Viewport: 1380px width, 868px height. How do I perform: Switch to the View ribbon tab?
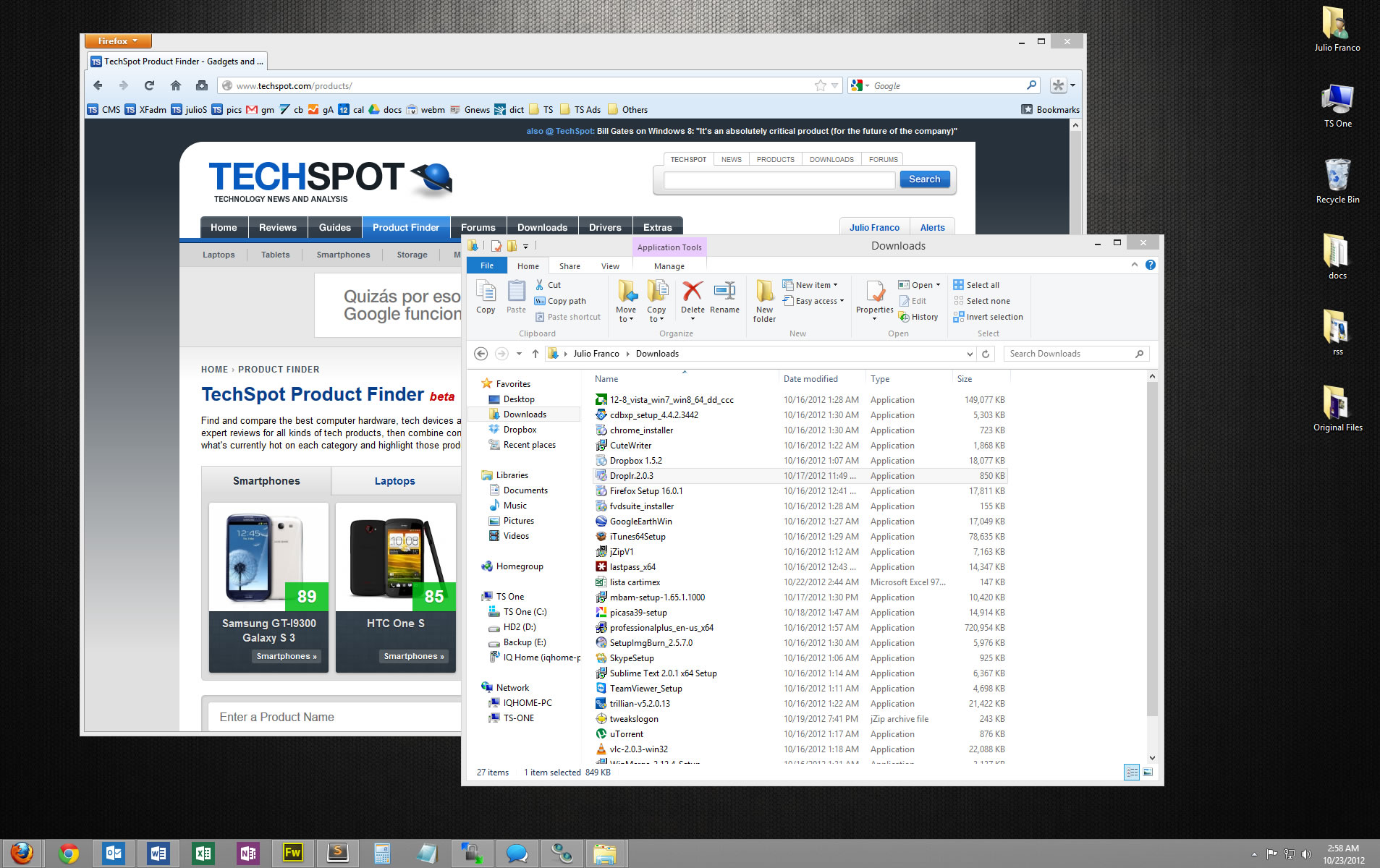pos(610,266)
